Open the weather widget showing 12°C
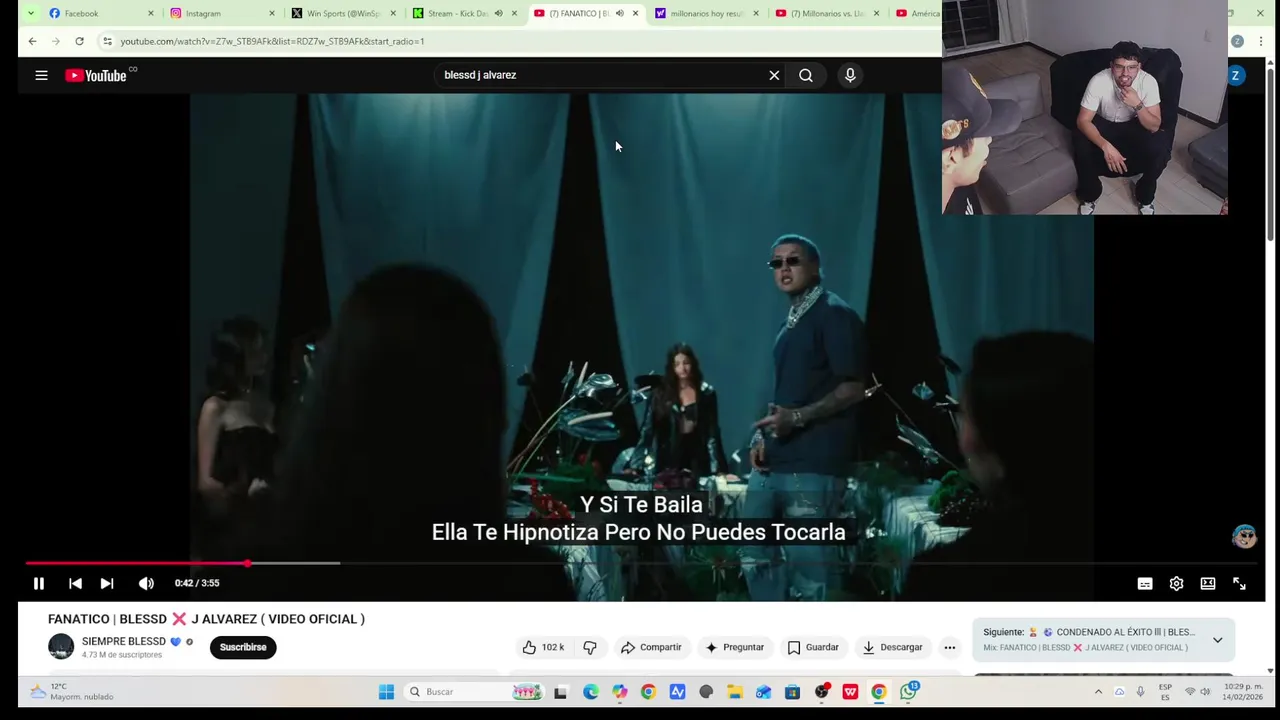1280x720 pixels. coord(70,692)
